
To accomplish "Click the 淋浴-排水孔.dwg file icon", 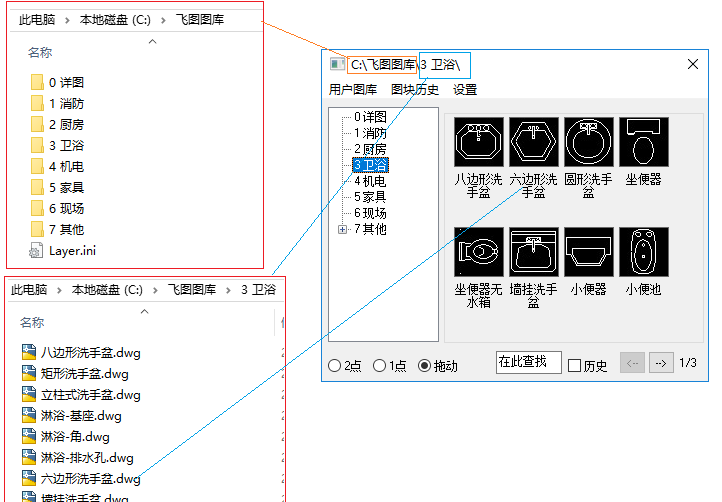I will 29,457.
